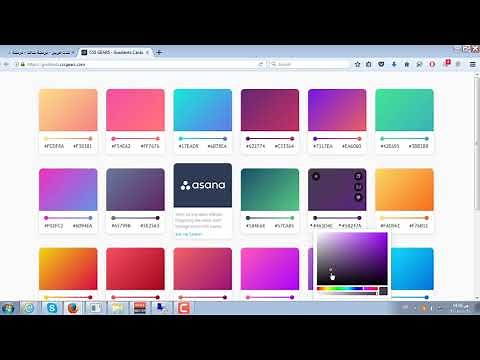Click the rainbow hue slider in color picker
This screenshot has height=360, width=480.
(347, 289)
